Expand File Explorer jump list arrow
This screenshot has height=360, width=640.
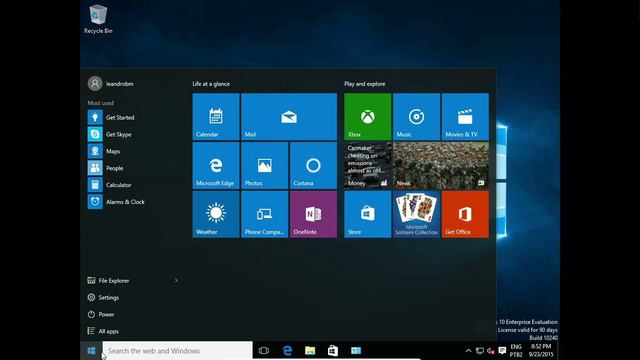click(x=176, y=280)
